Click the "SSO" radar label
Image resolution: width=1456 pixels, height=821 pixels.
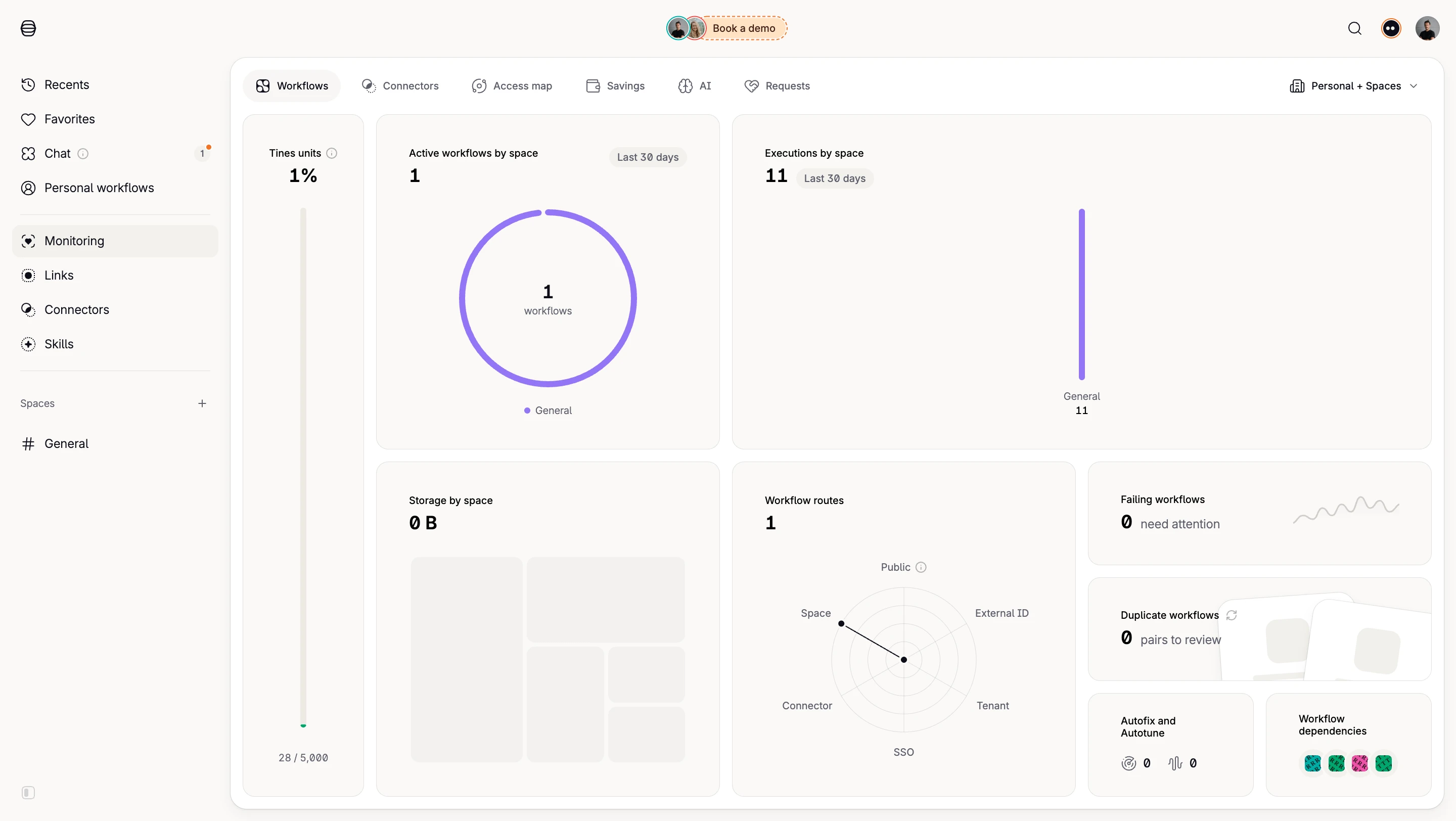[x=903, y=753]
